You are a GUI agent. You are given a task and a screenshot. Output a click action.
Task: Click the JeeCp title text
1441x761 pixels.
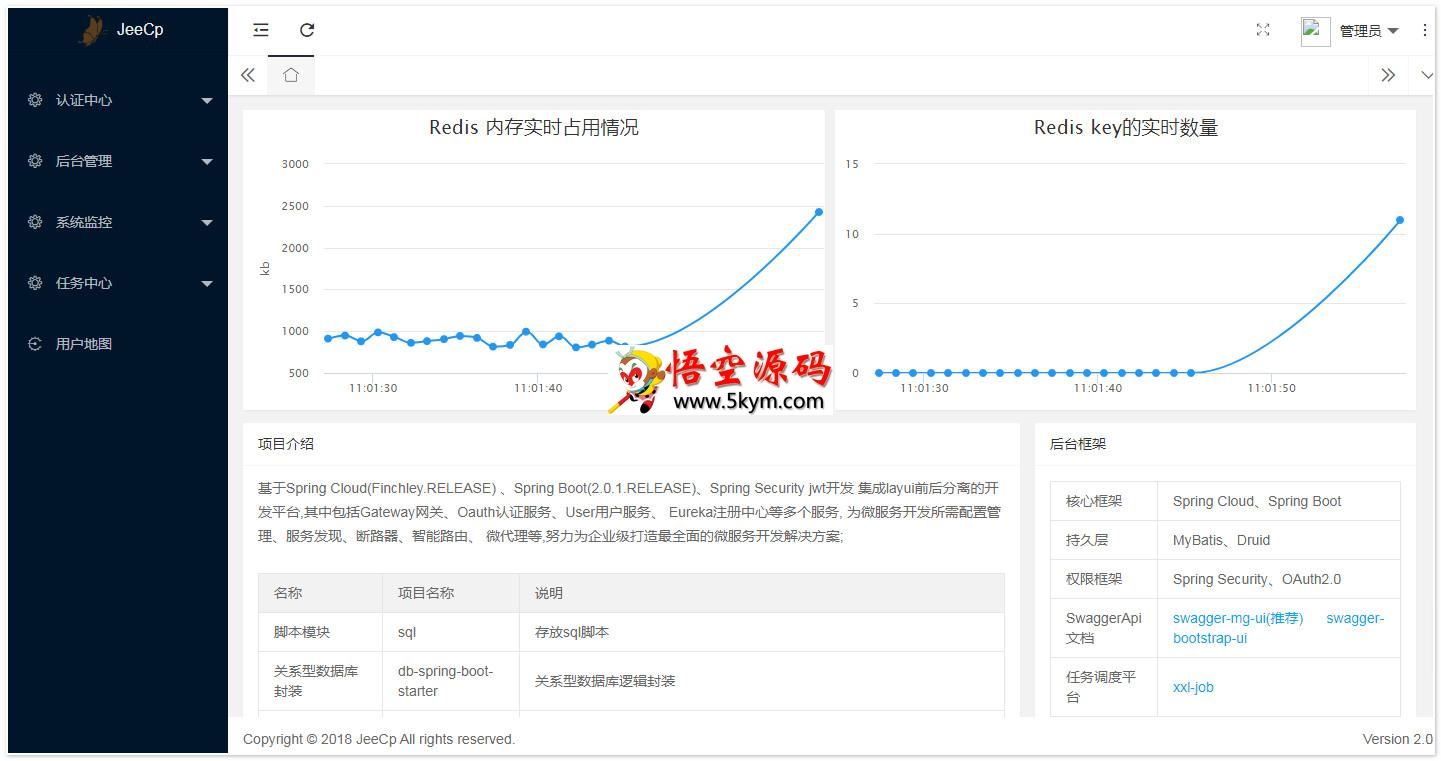click(x=140, y=30)
